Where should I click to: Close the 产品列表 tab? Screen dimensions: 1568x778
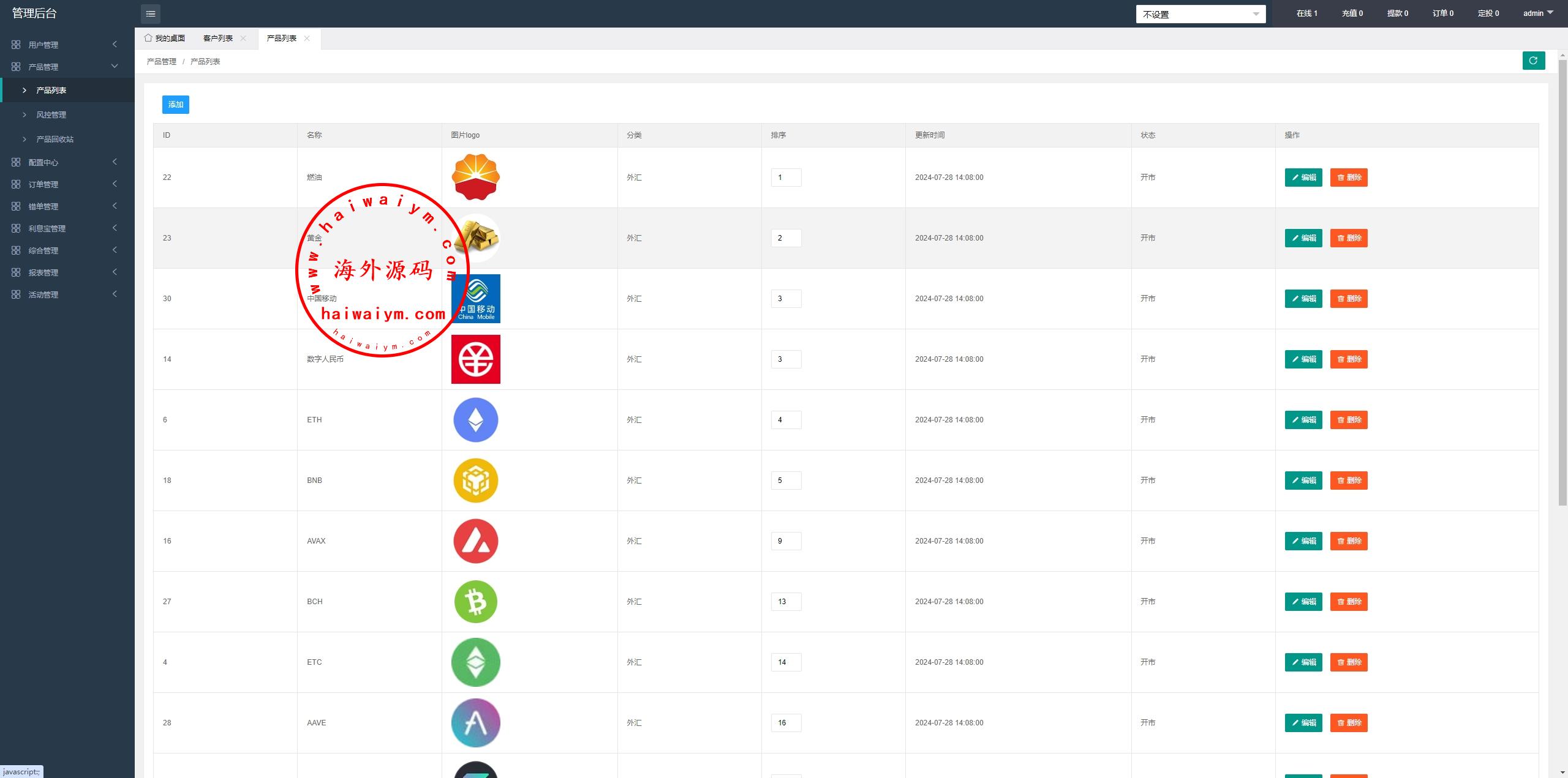(x=307, y=39)
